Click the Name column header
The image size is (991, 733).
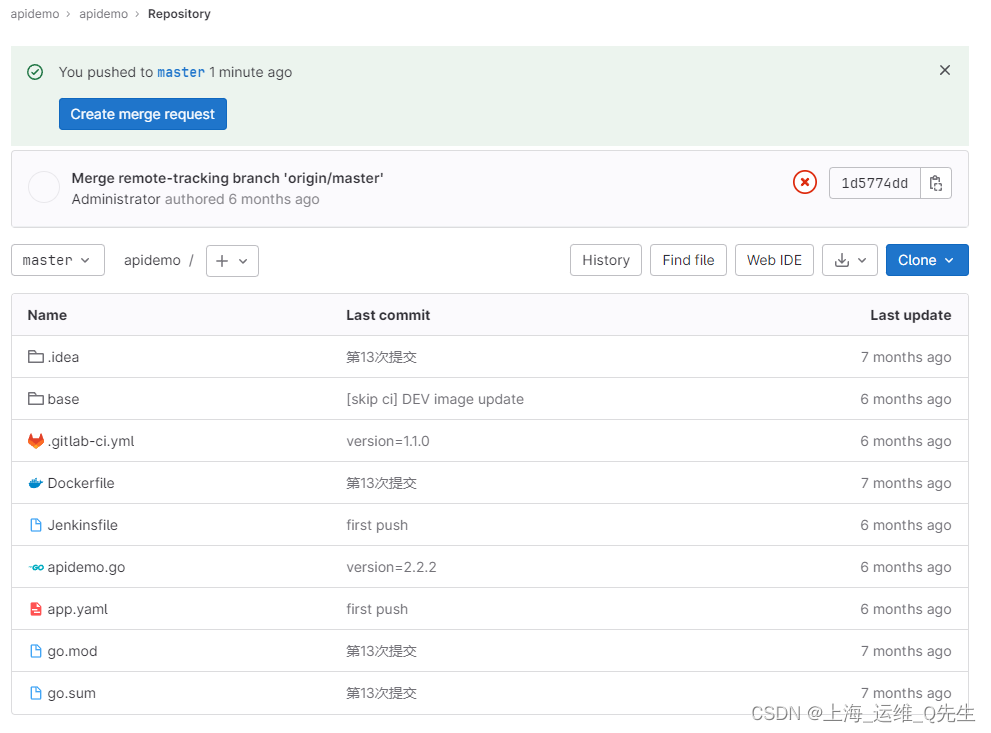click(x=47, y=315)
